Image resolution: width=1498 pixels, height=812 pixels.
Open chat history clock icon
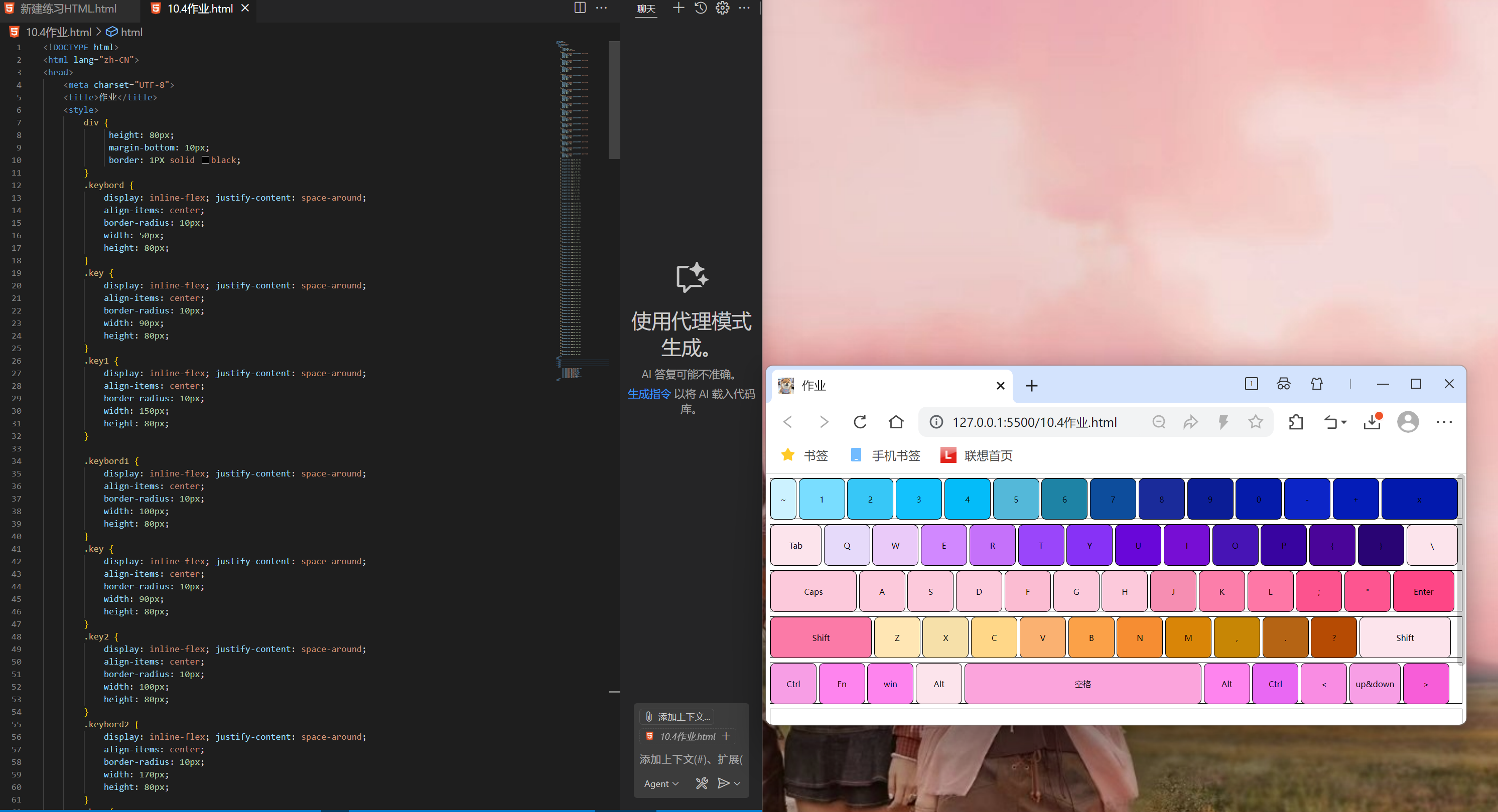click(701, 8)
